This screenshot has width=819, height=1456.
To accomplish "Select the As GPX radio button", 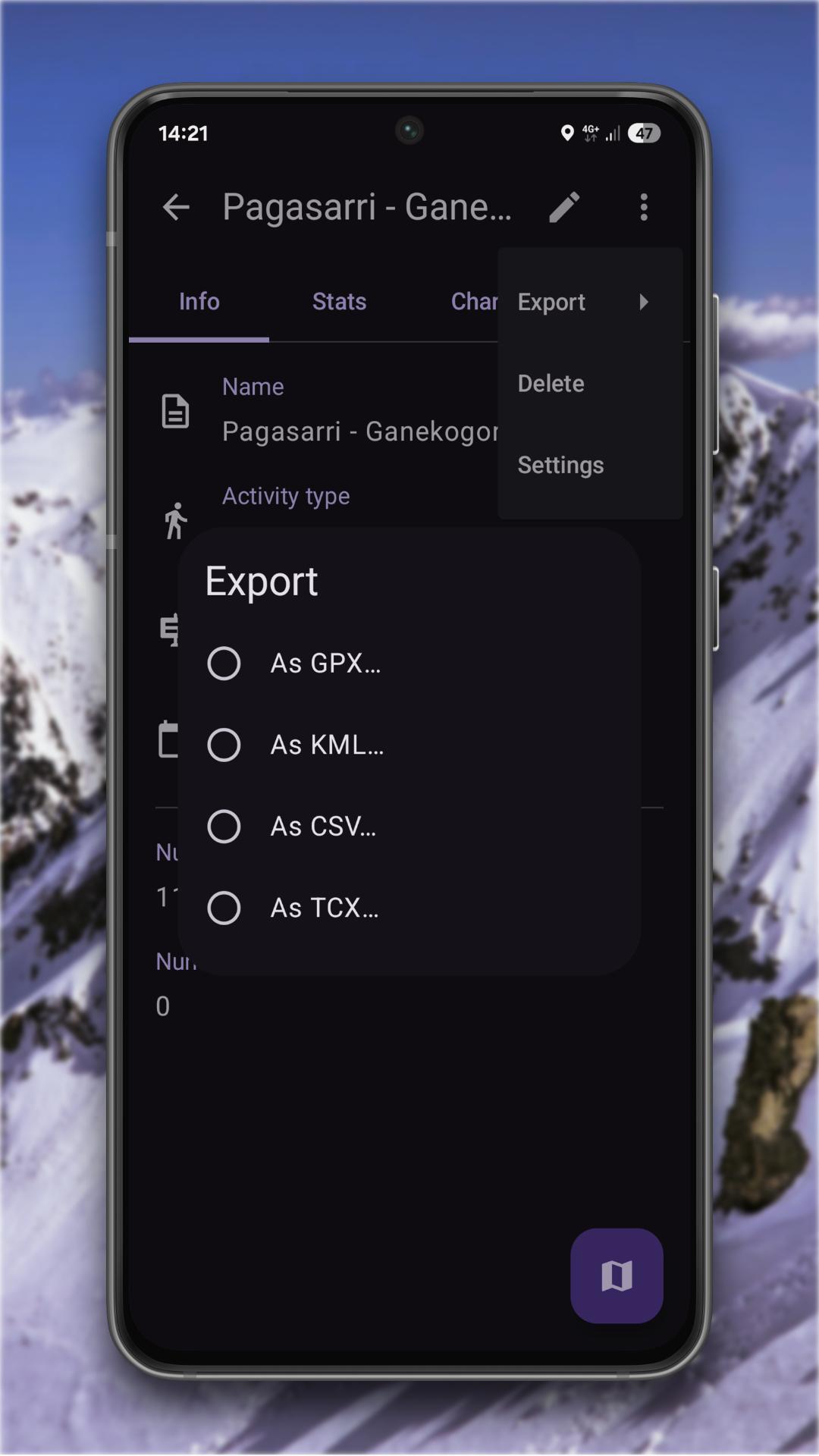I will point(224,664).
